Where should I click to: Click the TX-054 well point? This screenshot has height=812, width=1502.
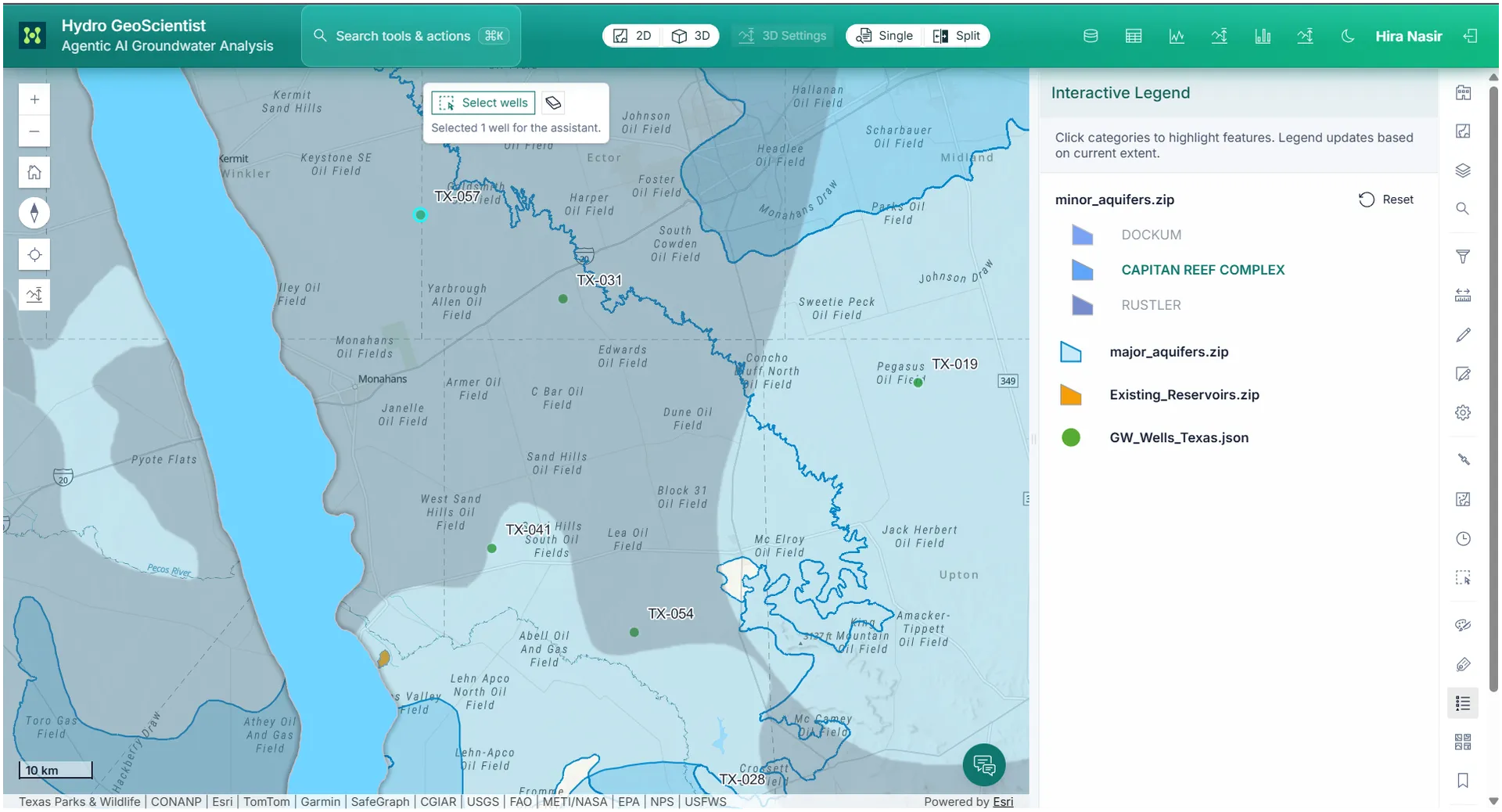point(634,632)
